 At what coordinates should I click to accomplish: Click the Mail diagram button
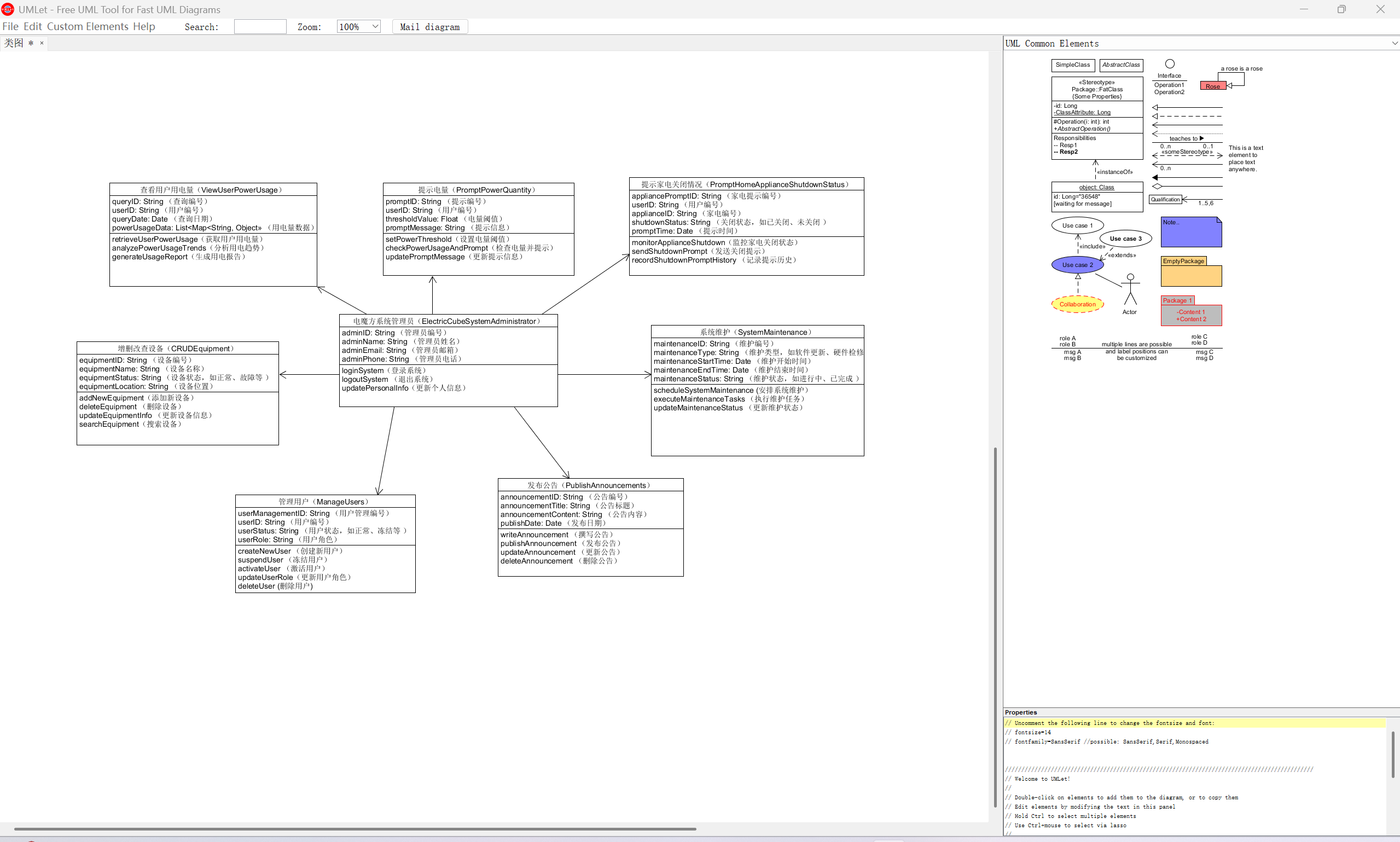pos(429,27)
